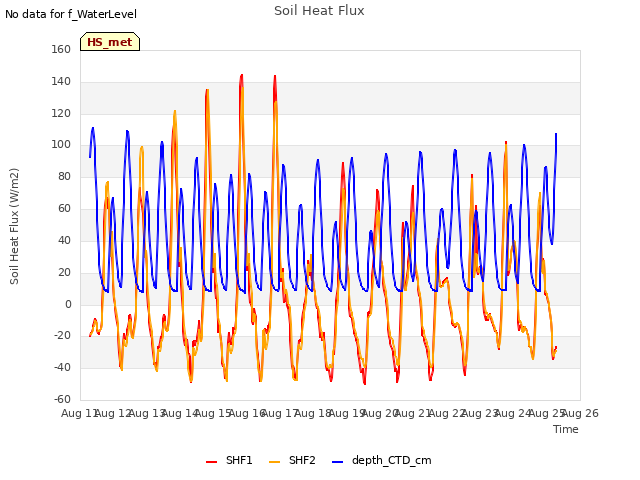
Task: Click the Aug 11 x-axis label
Action: (x=79, y=413)
